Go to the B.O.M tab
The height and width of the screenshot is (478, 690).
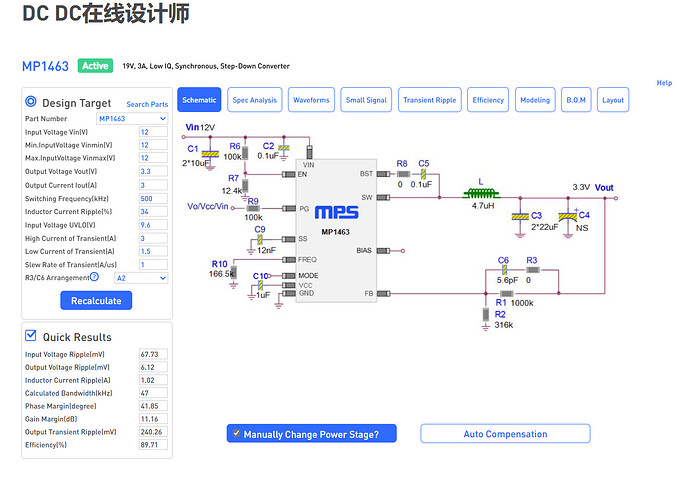(577, 100)
